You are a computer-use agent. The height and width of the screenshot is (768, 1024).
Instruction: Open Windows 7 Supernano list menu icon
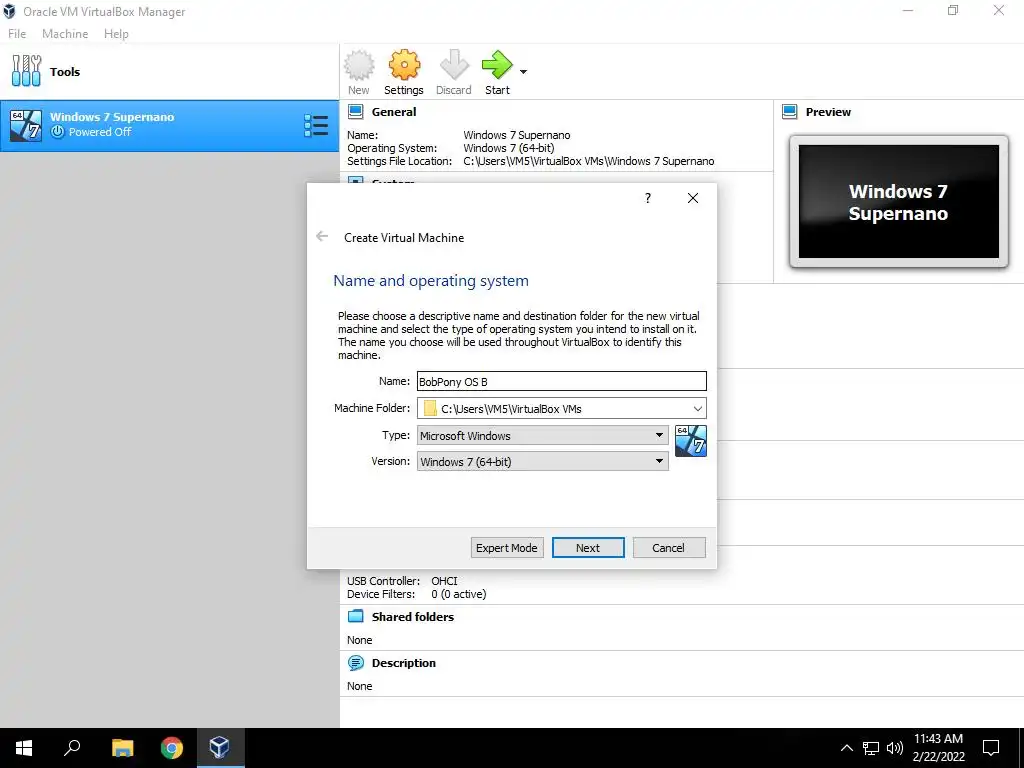pyautogui.click(x=316, y=125)
